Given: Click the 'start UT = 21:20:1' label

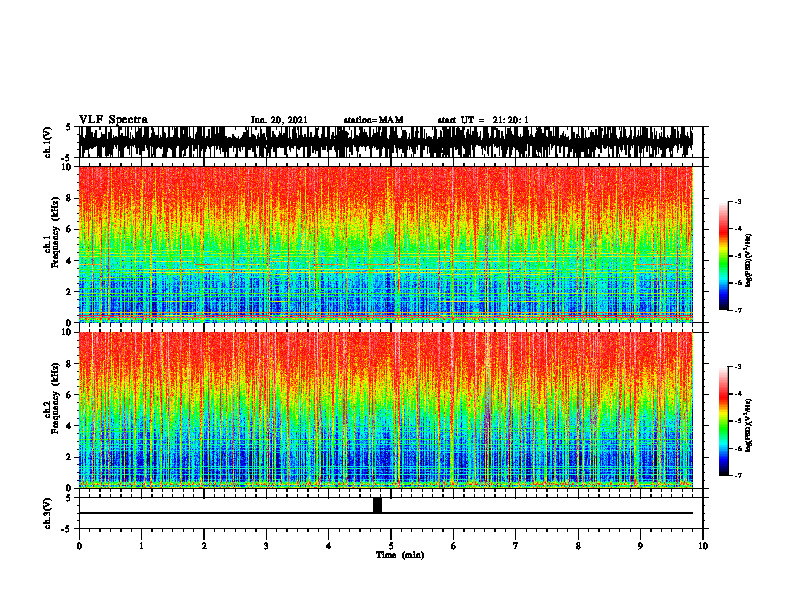Looking at the screenshot, I should [483, 120].
